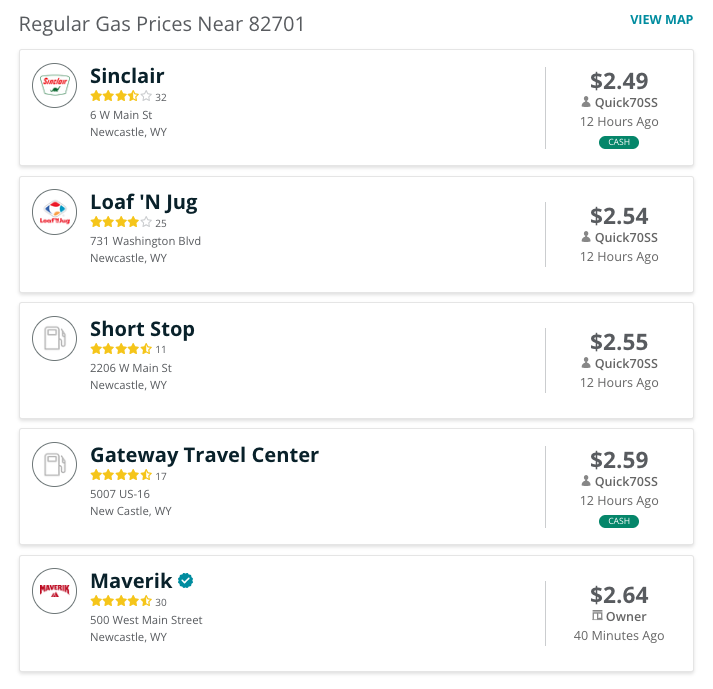Image resolution: width=713 pixels, height=689 pixels.
Task: Open the Sinclair station name link
Action: pyautogui.click(x=127, y=76)
